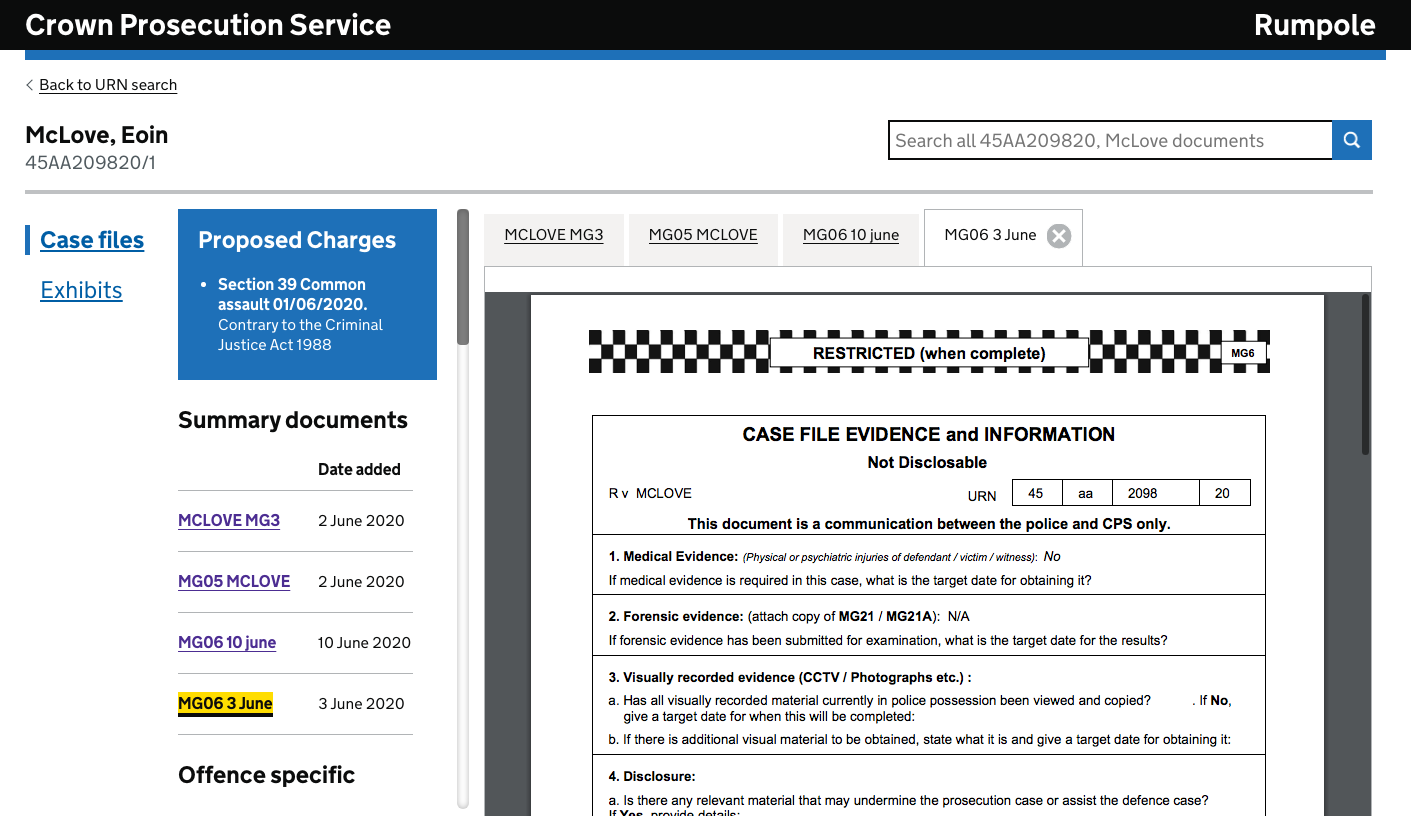Open MCLOVE MG3 in summary documents list
Screen dimensions: 1411x816
[229, 520]
